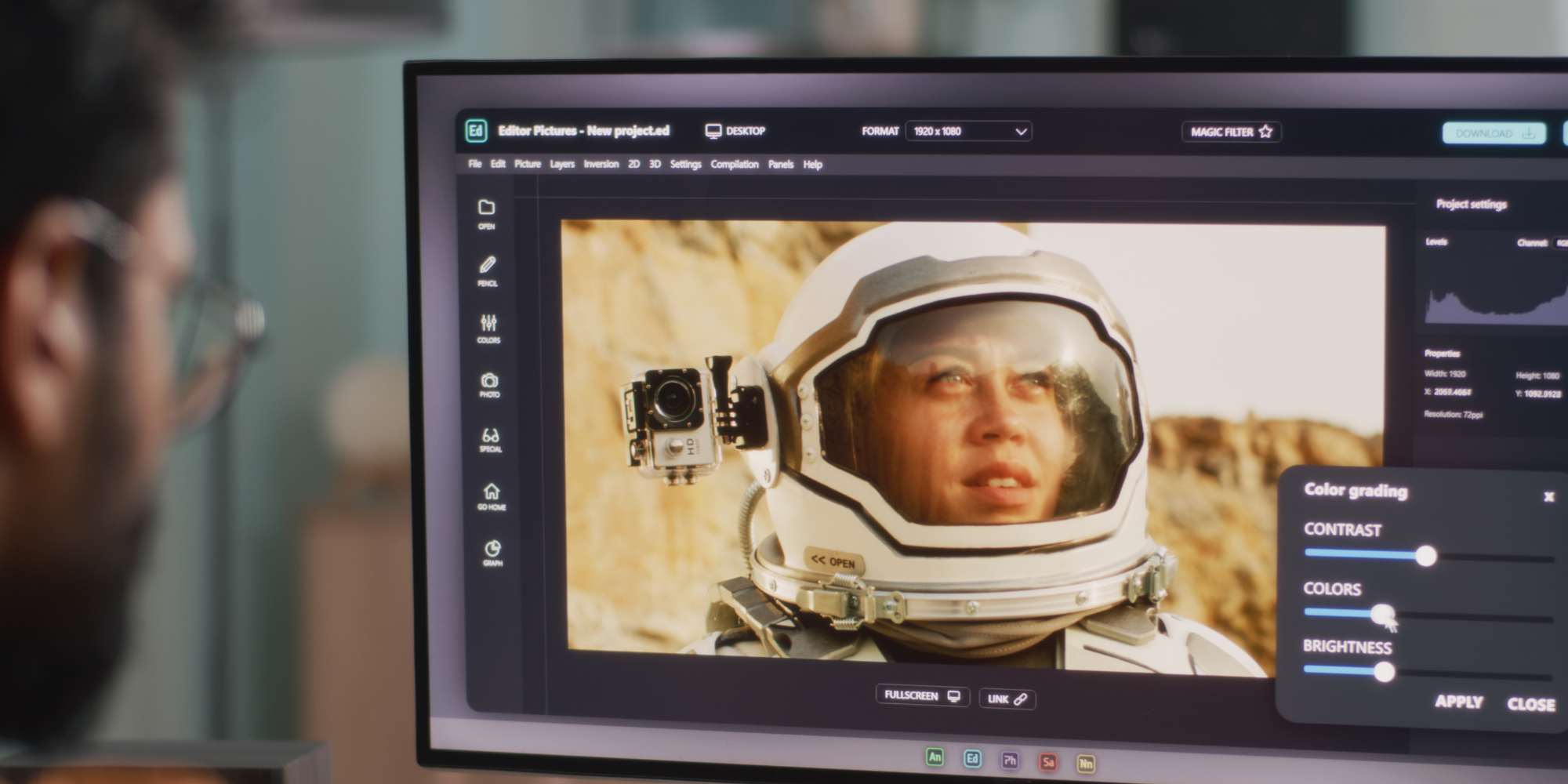Choose the Special glasses tool

(491, 441)
